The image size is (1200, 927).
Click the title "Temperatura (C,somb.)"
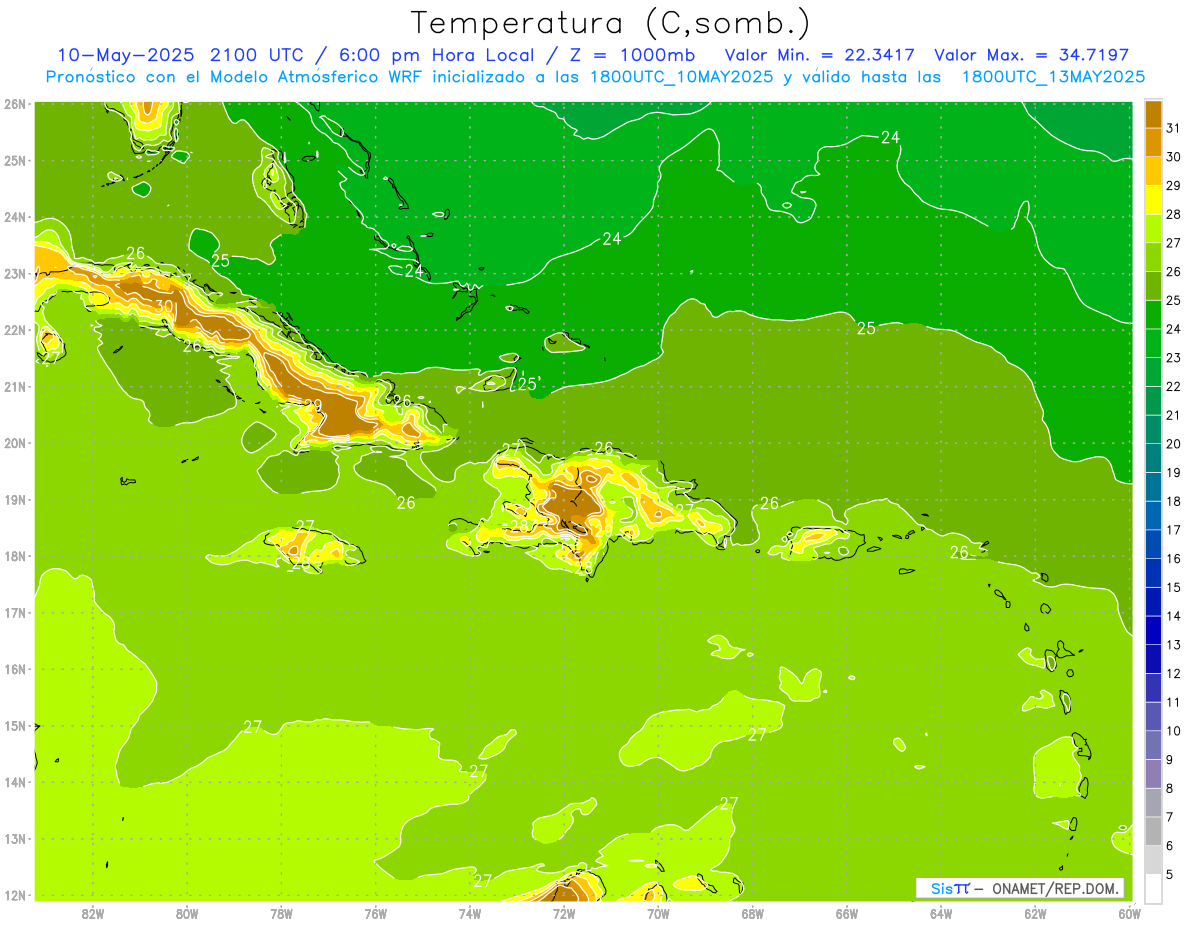pos(611,23)
